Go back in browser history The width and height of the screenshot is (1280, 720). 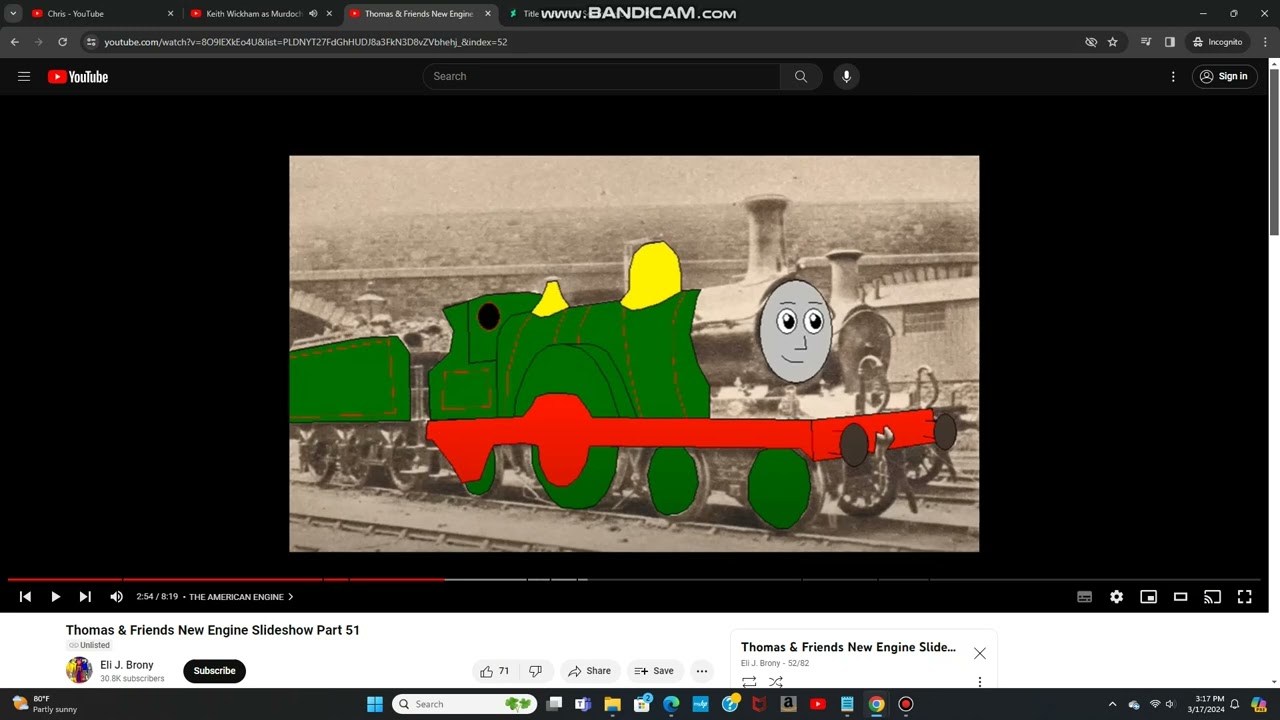tap(15, 42)
